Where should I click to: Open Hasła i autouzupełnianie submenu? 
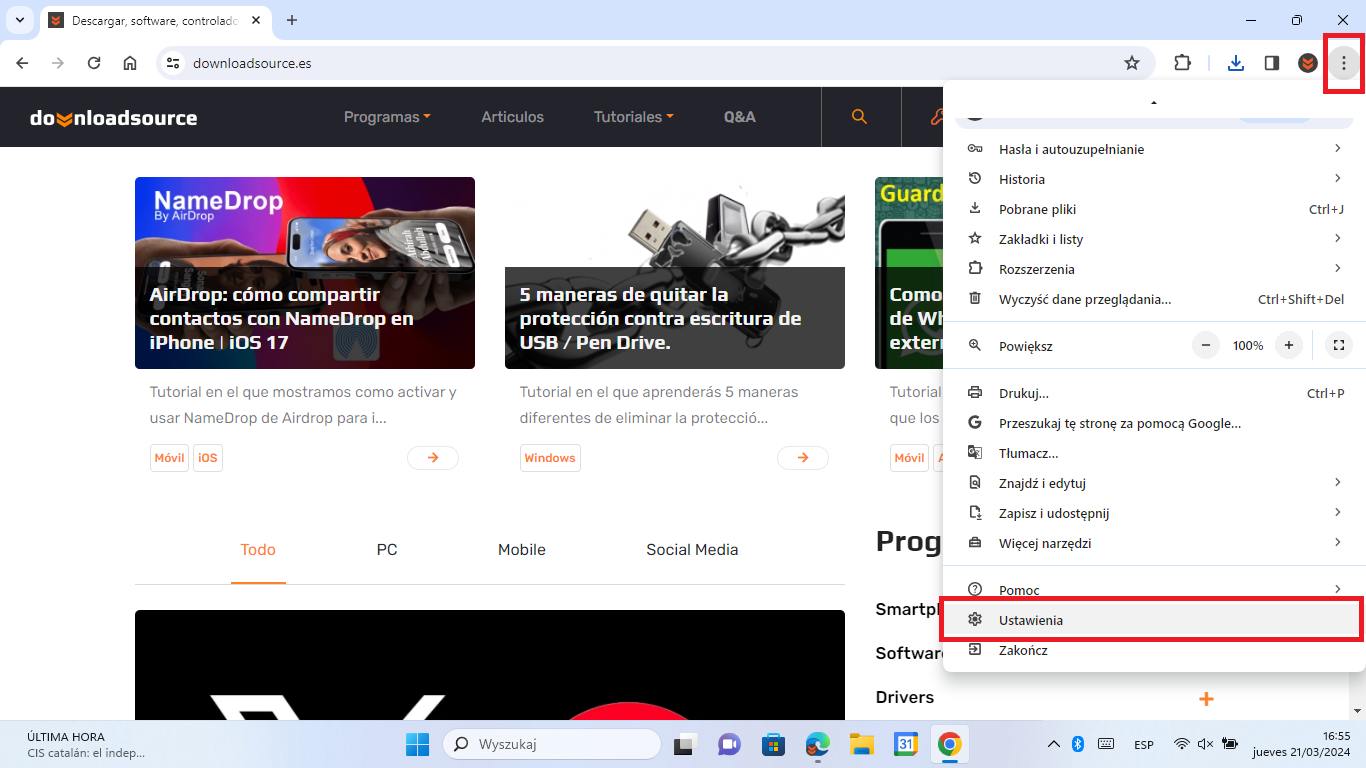coord(1154,149)
